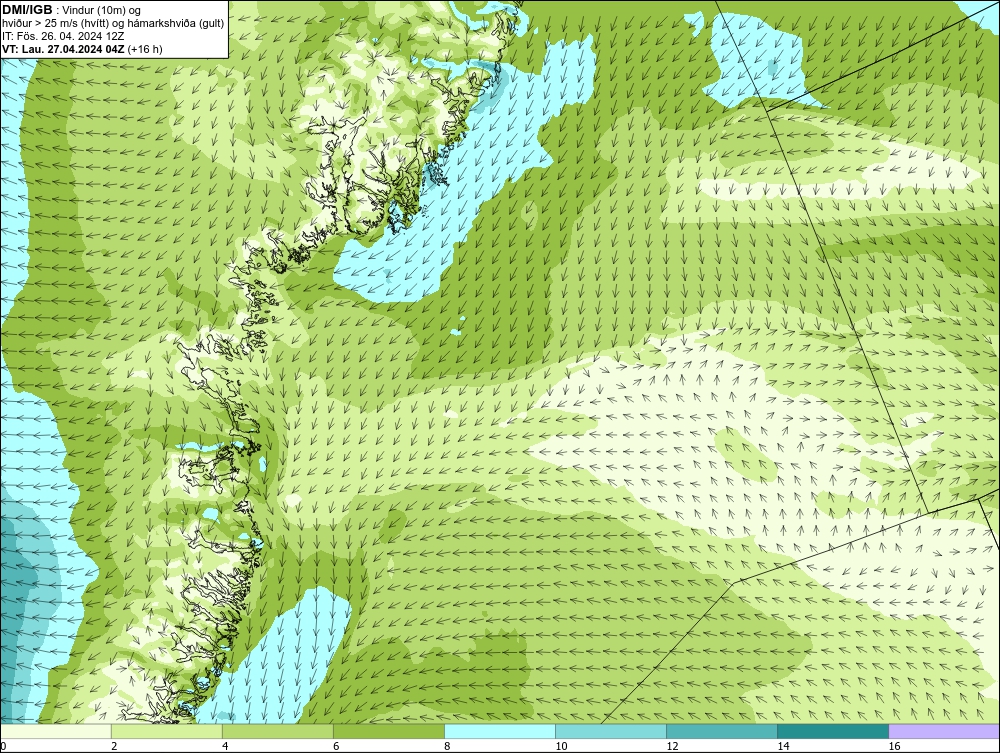Viewport: 1000px width, 753px height.
Task: Click the legend scale label '14'
Action: point(783,746)
